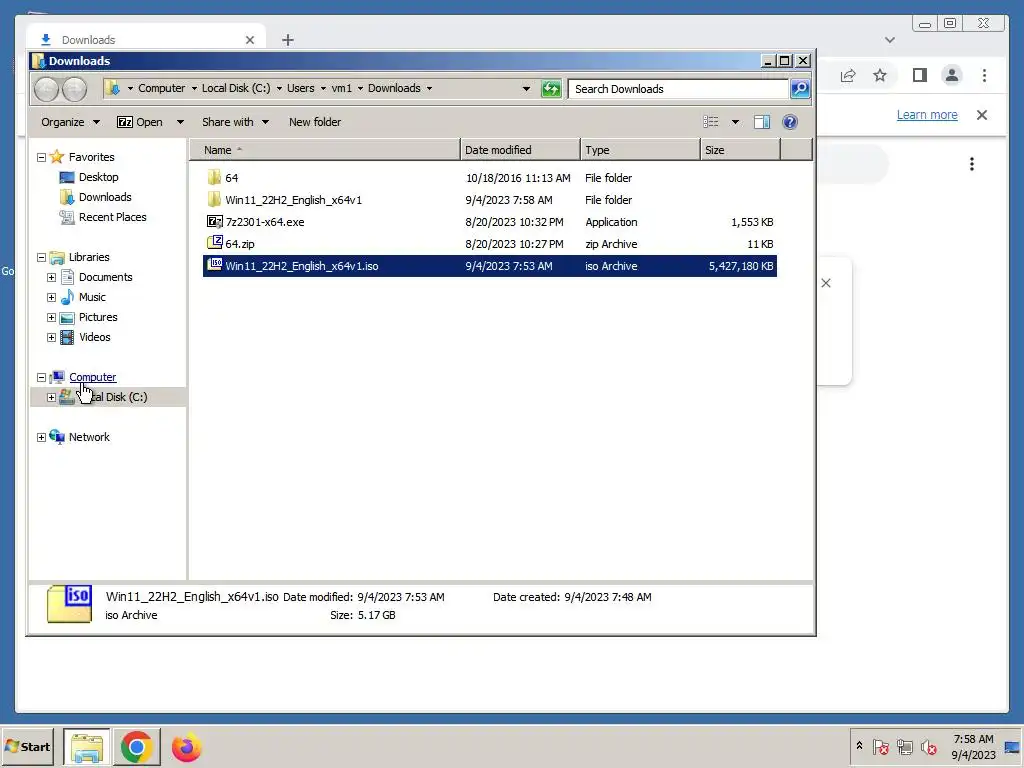The image size is (1024, 768).
Task: Select Pictures library
Action: pos(98,317)
